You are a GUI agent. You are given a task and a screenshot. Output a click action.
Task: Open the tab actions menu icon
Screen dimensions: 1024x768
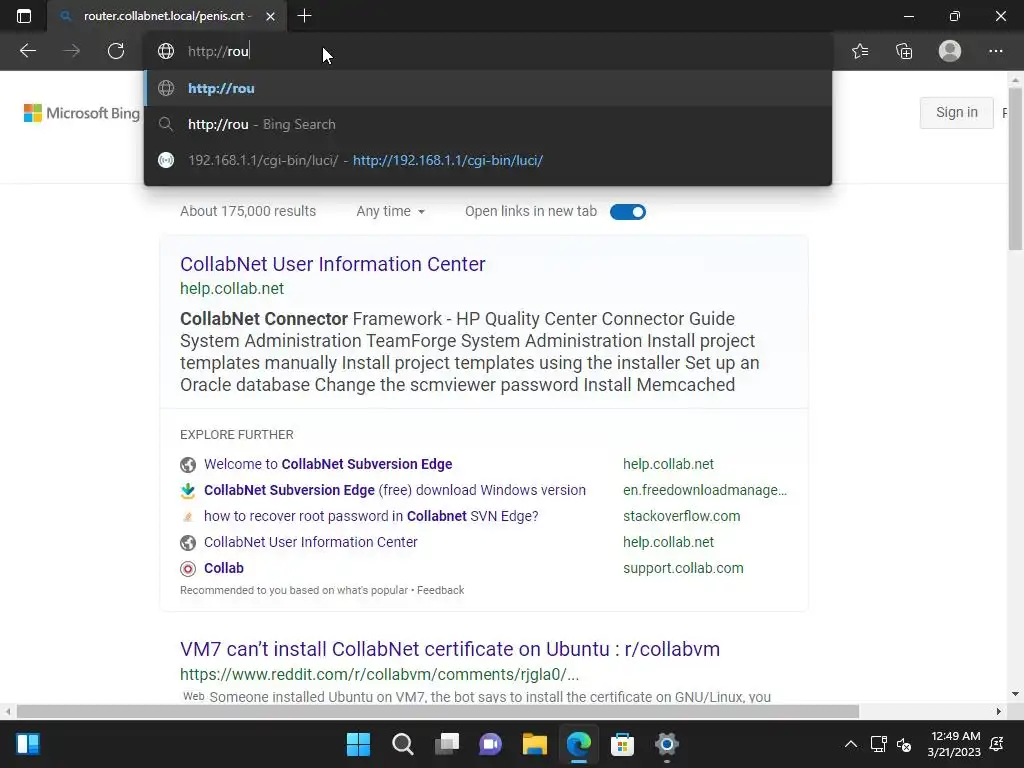coord(24,16)
